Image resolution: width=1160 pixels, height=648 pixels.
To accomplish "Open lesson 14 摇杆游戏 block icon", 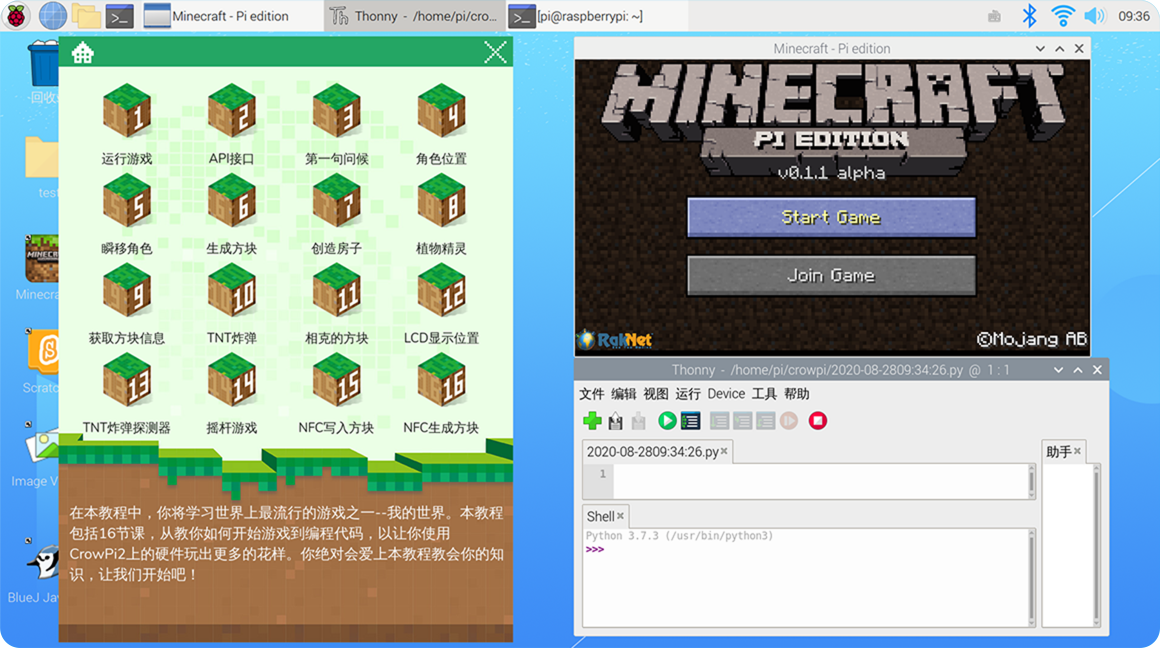I will coord(232,379).
